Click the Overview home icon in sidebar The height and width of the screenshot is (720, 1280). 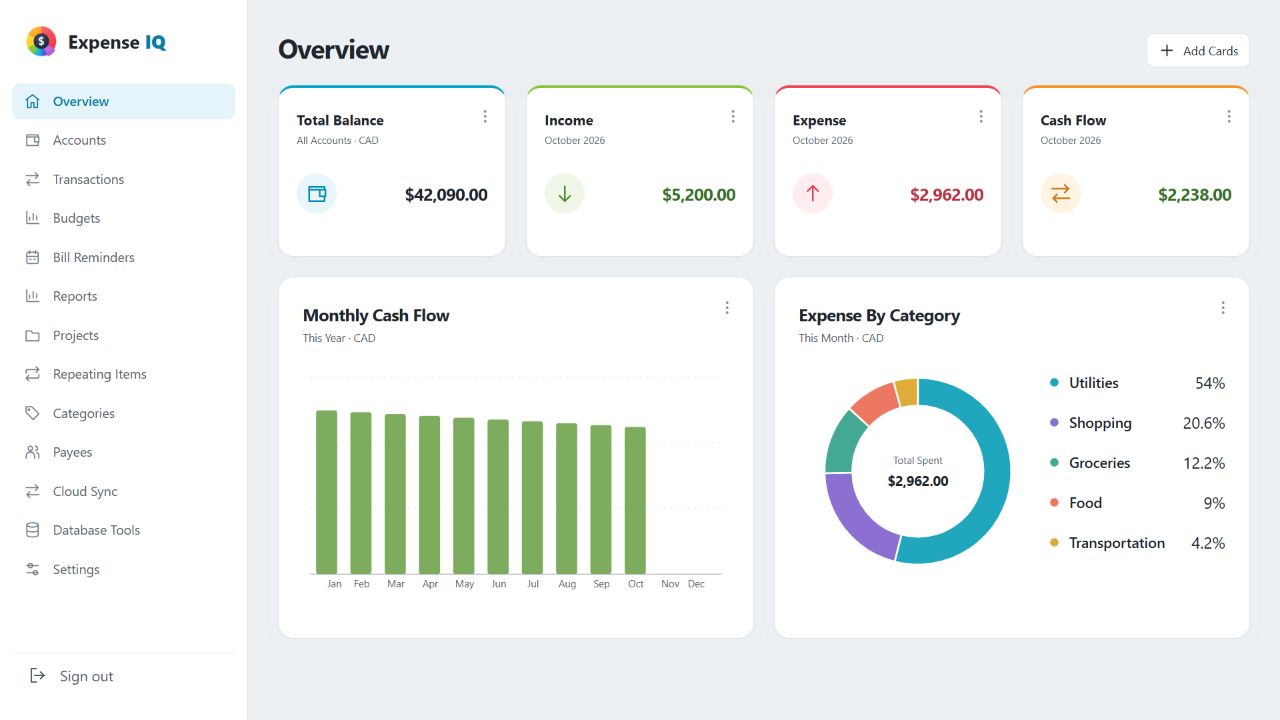coord(33,101)
